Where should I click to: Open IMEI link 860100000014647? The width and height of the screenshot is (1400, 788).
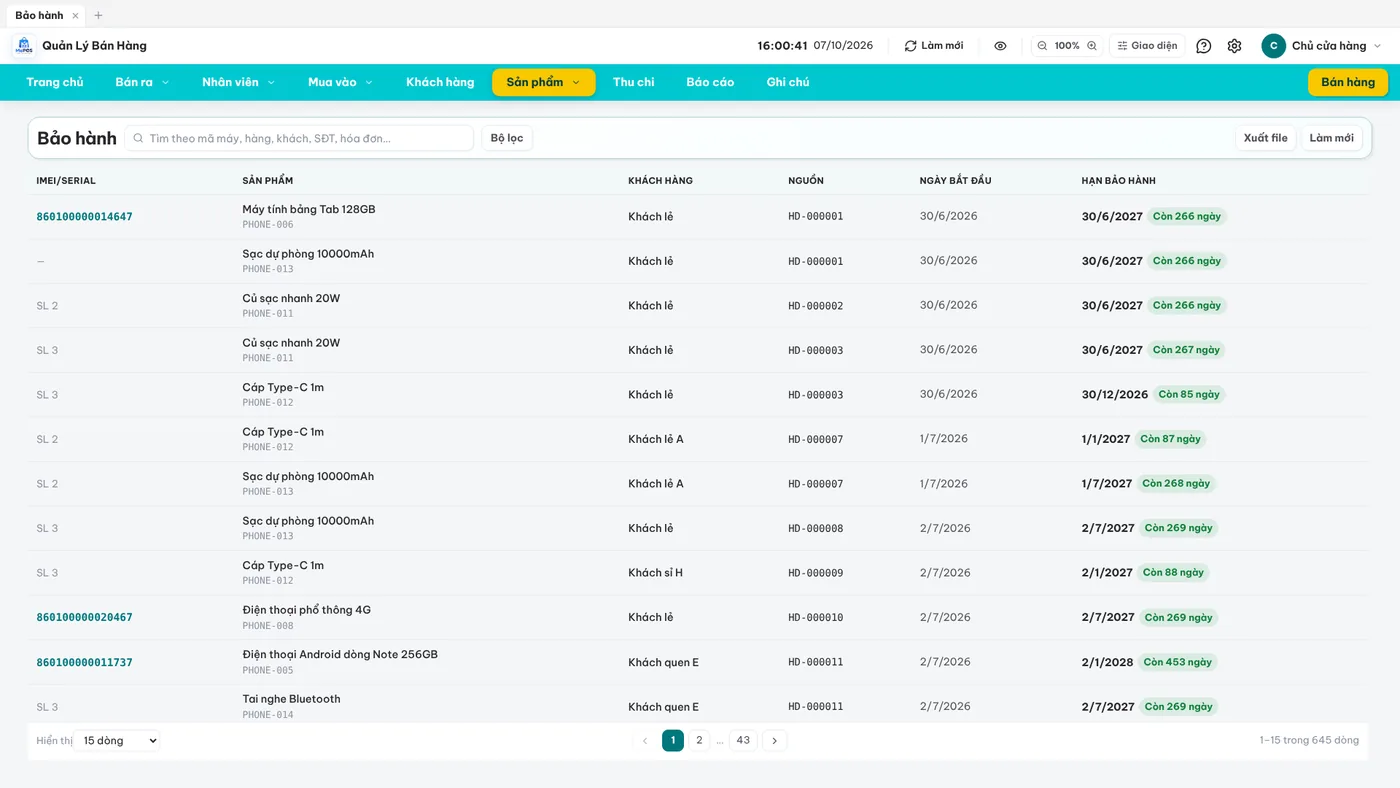(84, 217)
